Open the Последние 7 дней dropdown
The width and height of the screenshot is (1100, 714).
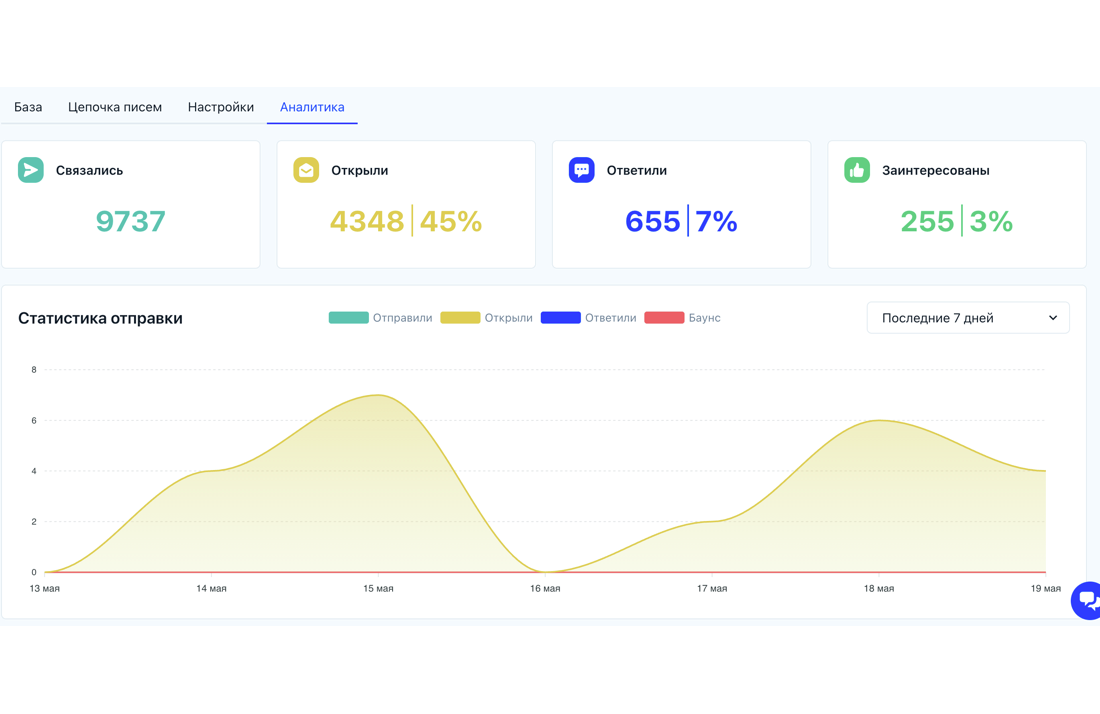(968, 318)
